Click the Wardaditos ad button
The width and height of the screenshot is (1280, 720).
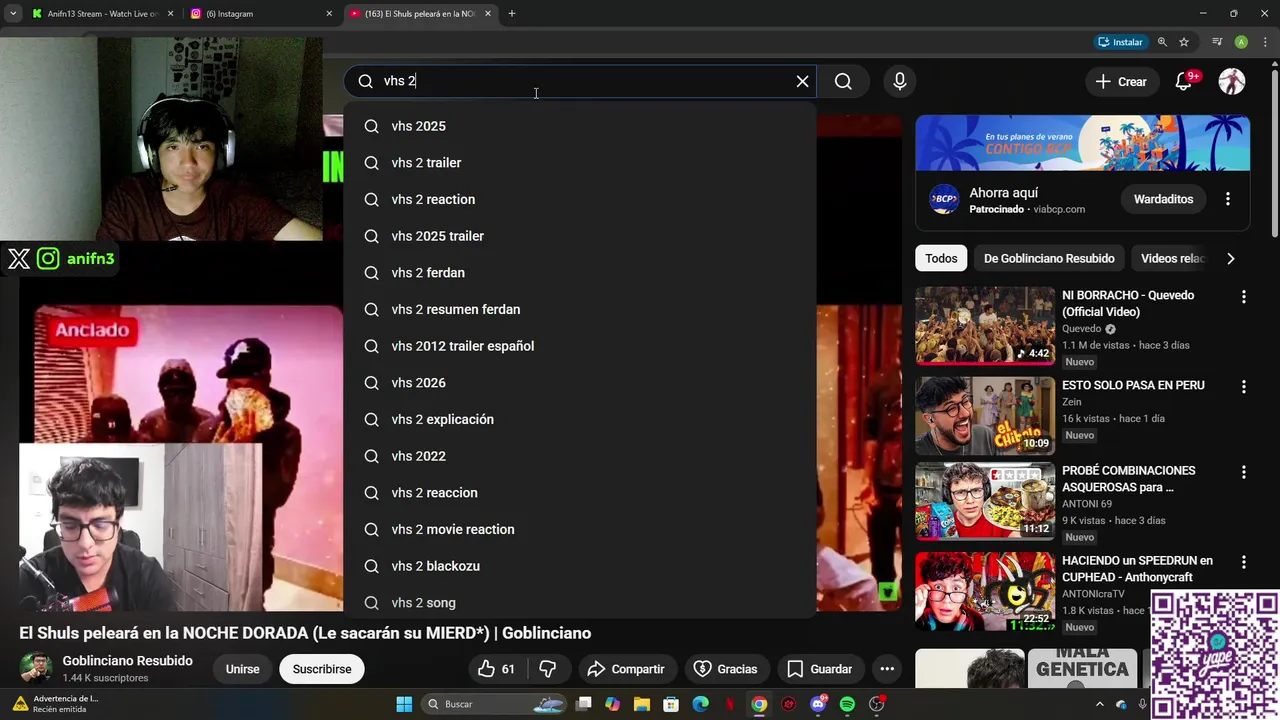pyautogui.click(x=1163, y=199)
